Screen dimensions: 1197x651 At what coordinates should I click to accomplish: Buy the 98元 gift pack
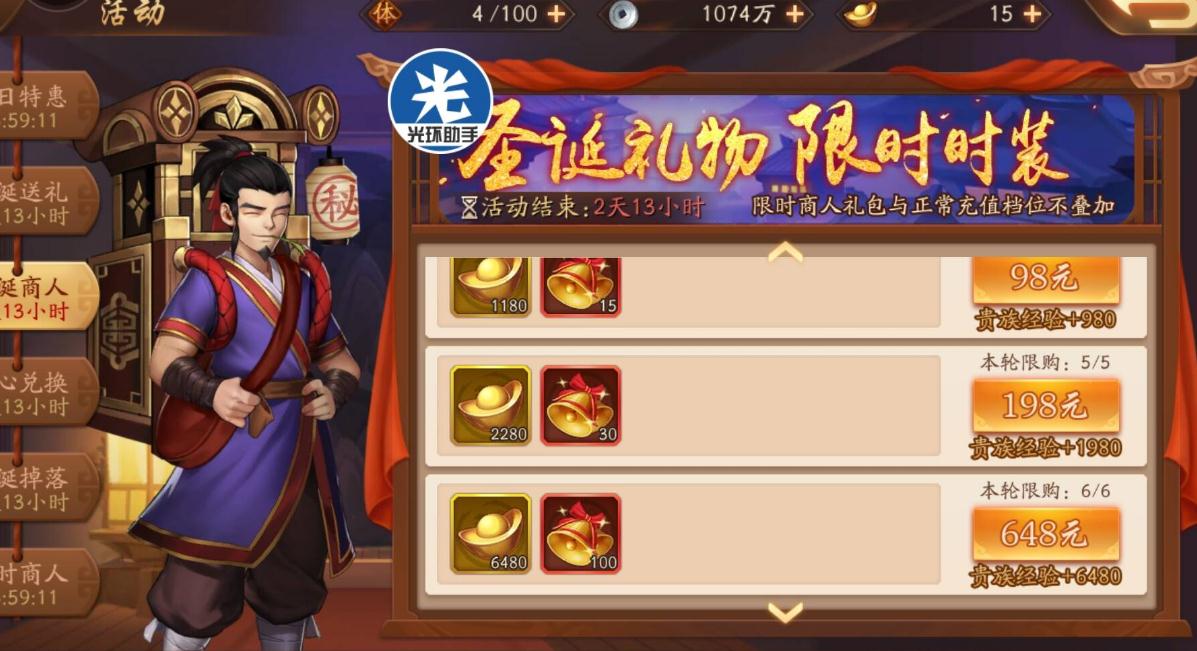pos(1045,279)
